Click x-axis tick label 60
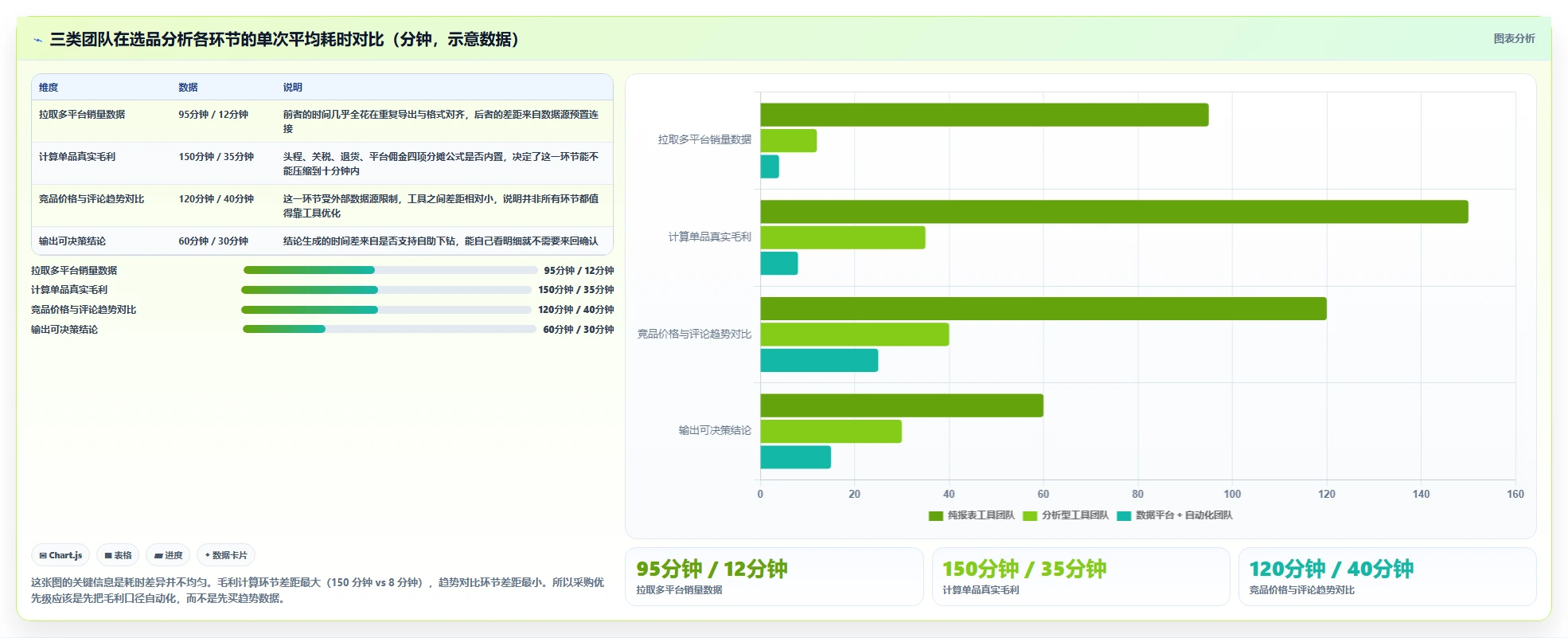 click(1043, 494)
